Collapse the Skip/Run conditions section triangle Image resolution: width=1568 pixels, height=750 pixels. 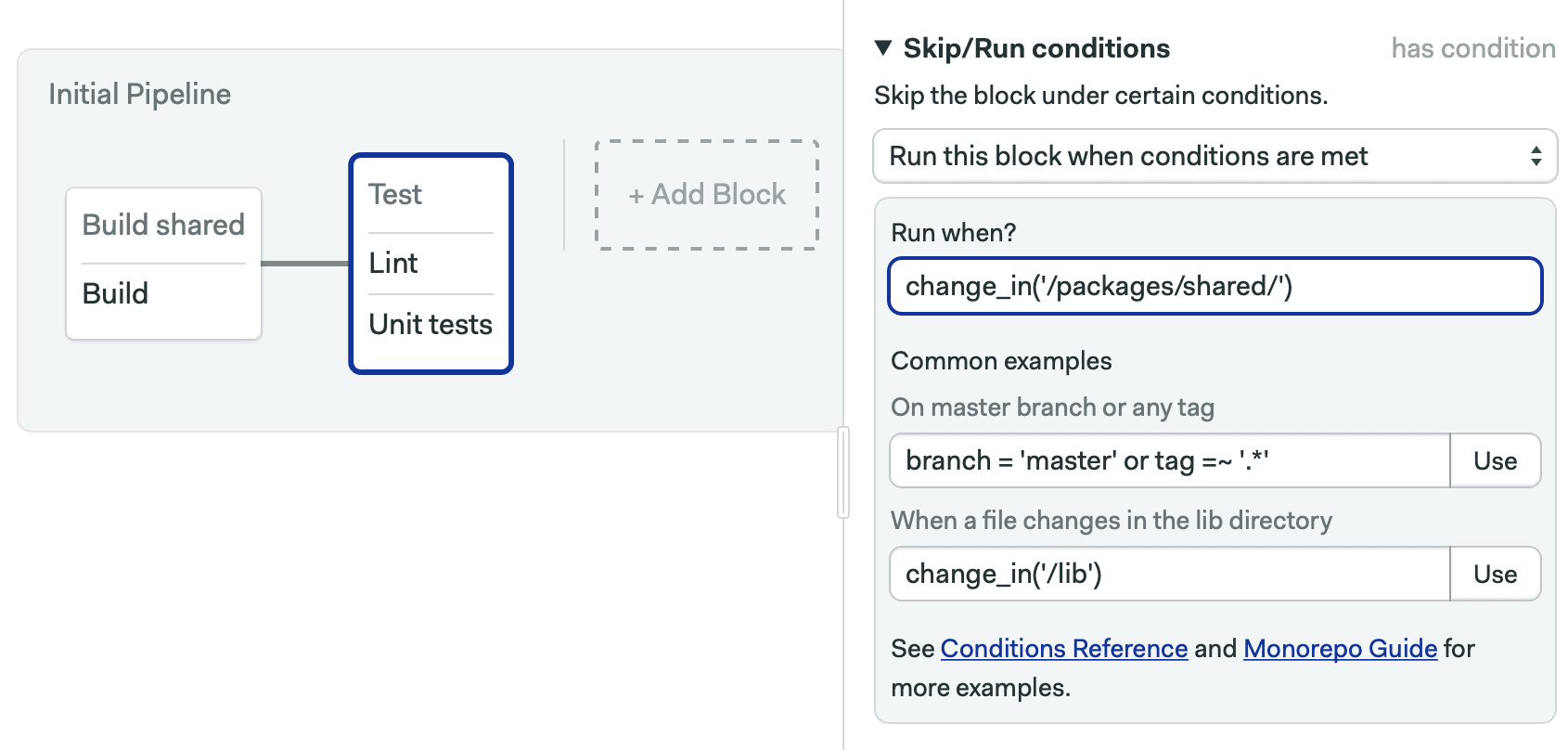[x=883, y=47]
